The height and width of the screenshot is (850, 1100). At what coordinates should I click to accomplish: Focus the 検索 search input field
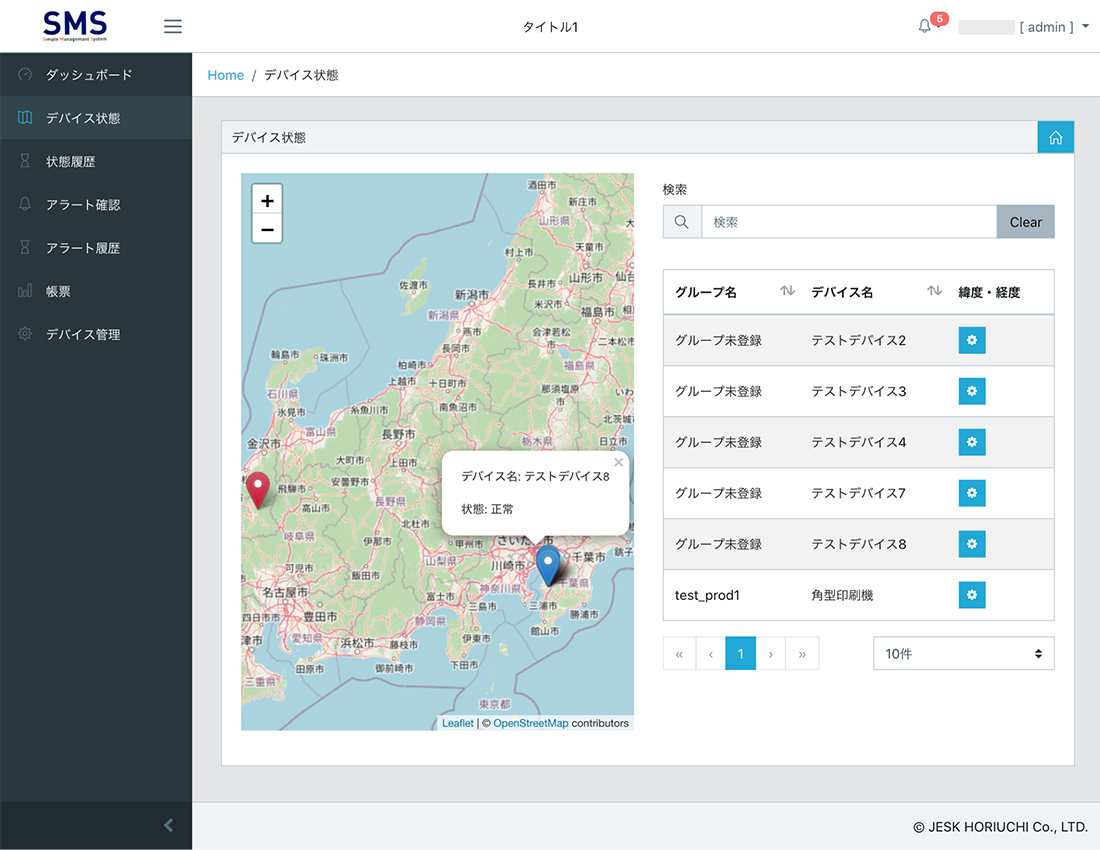click(x=849, y=222)
